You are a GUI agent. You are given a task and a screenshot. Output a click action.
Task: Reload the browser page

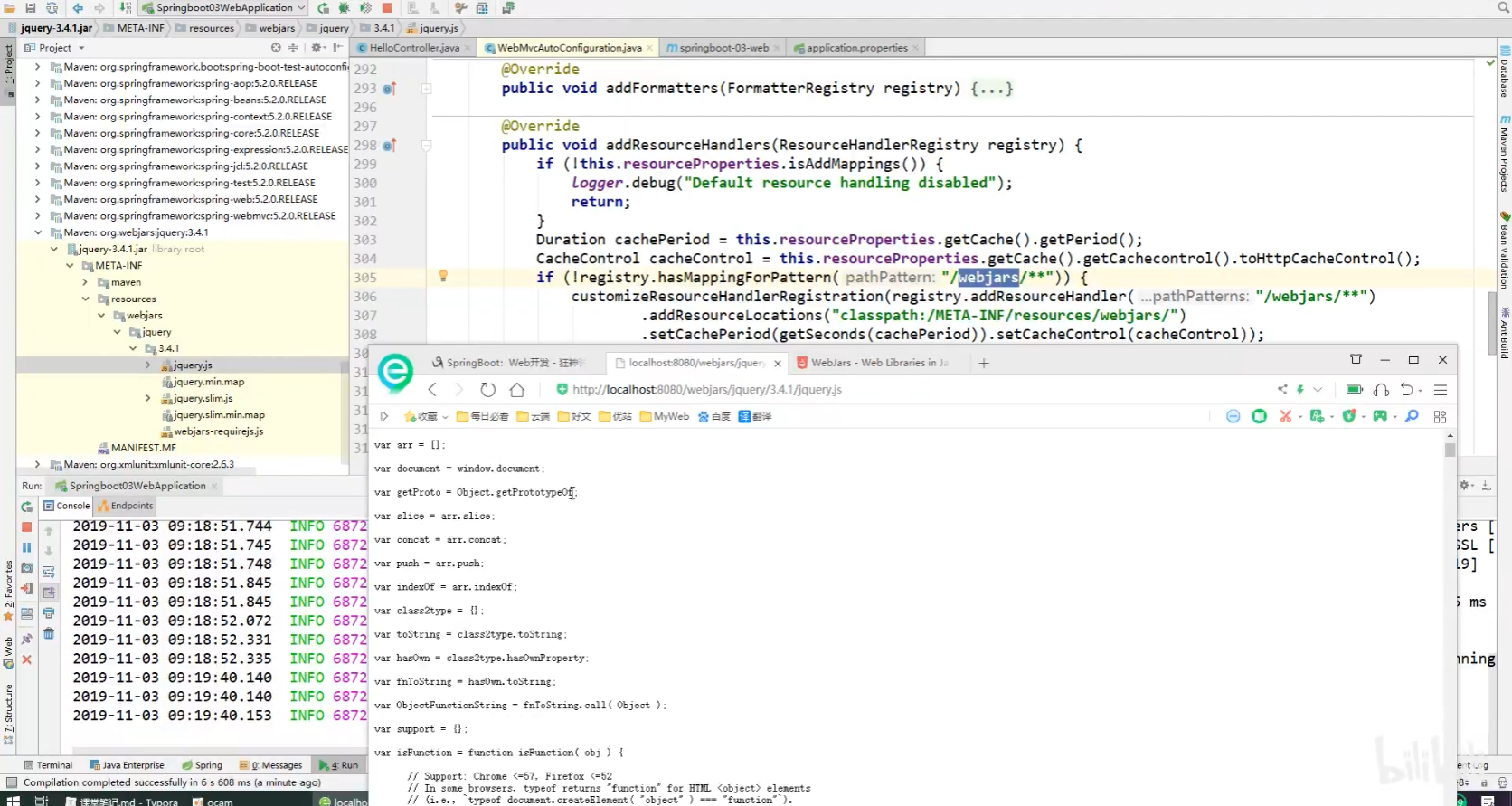(x=487, y=389)
